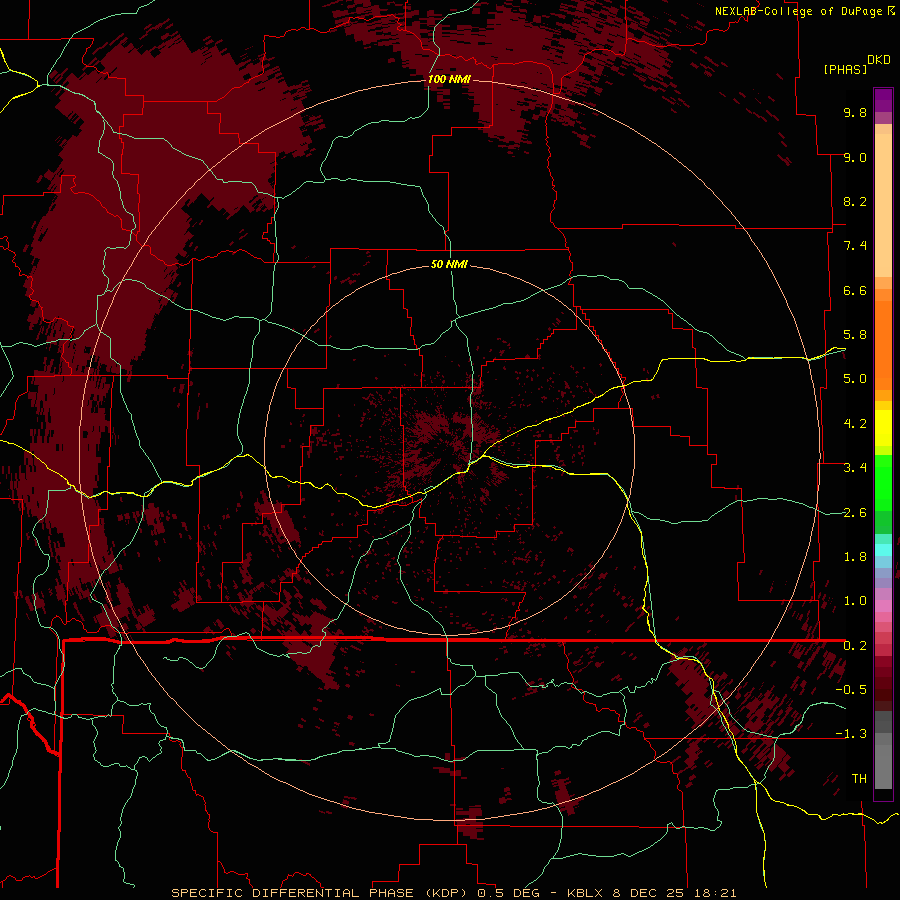This screenshot has width=900, height=900.
Task: Pick the yellow color band on scale
Action: tap(883, 428)
